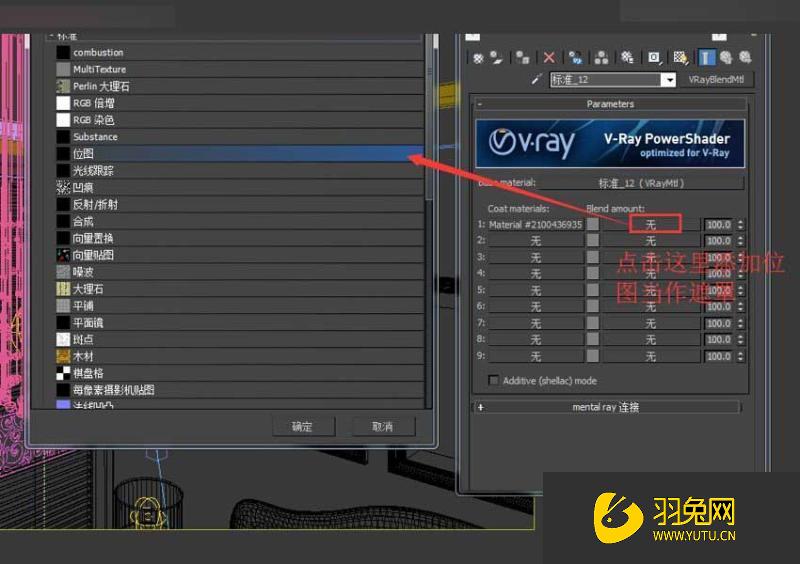This screenshot has height=564, width=800.
Task: Select the MultiTexture map entry
Action: coord(240,69)
